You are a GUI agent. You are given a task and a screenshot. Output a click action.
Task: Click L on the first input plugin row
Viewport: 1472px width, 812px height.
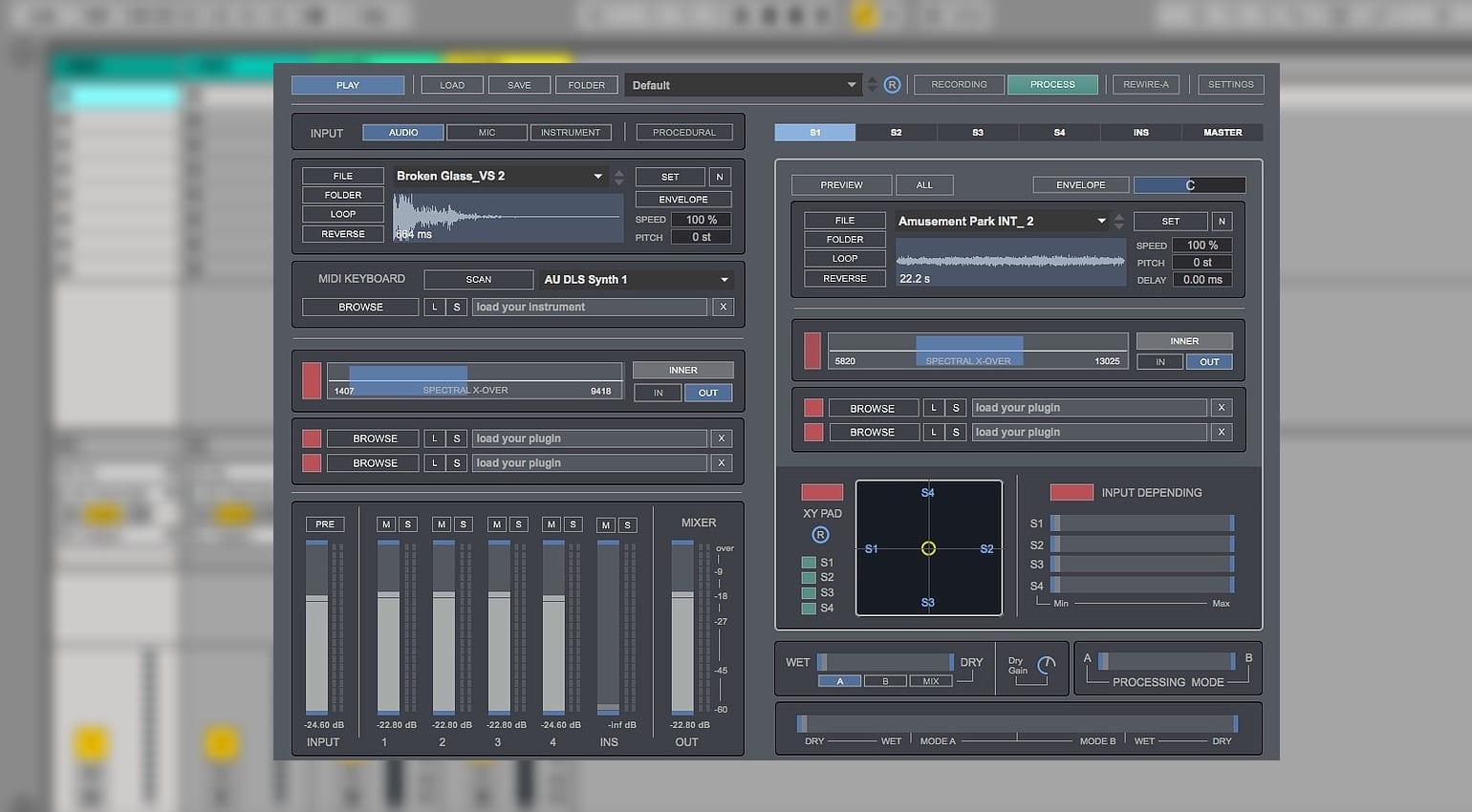click(434, 438)
